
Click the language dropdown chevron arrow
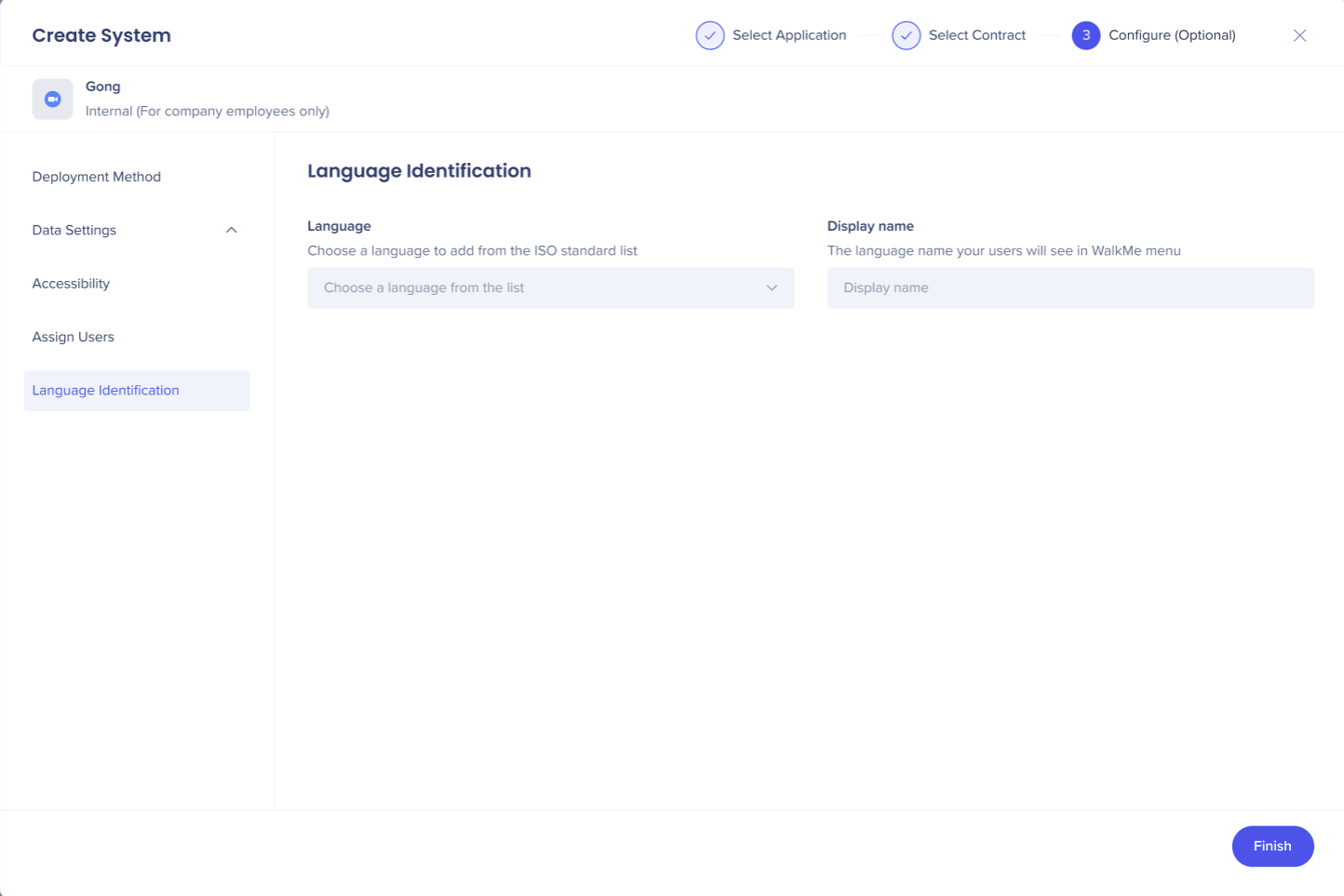[772, 288]
